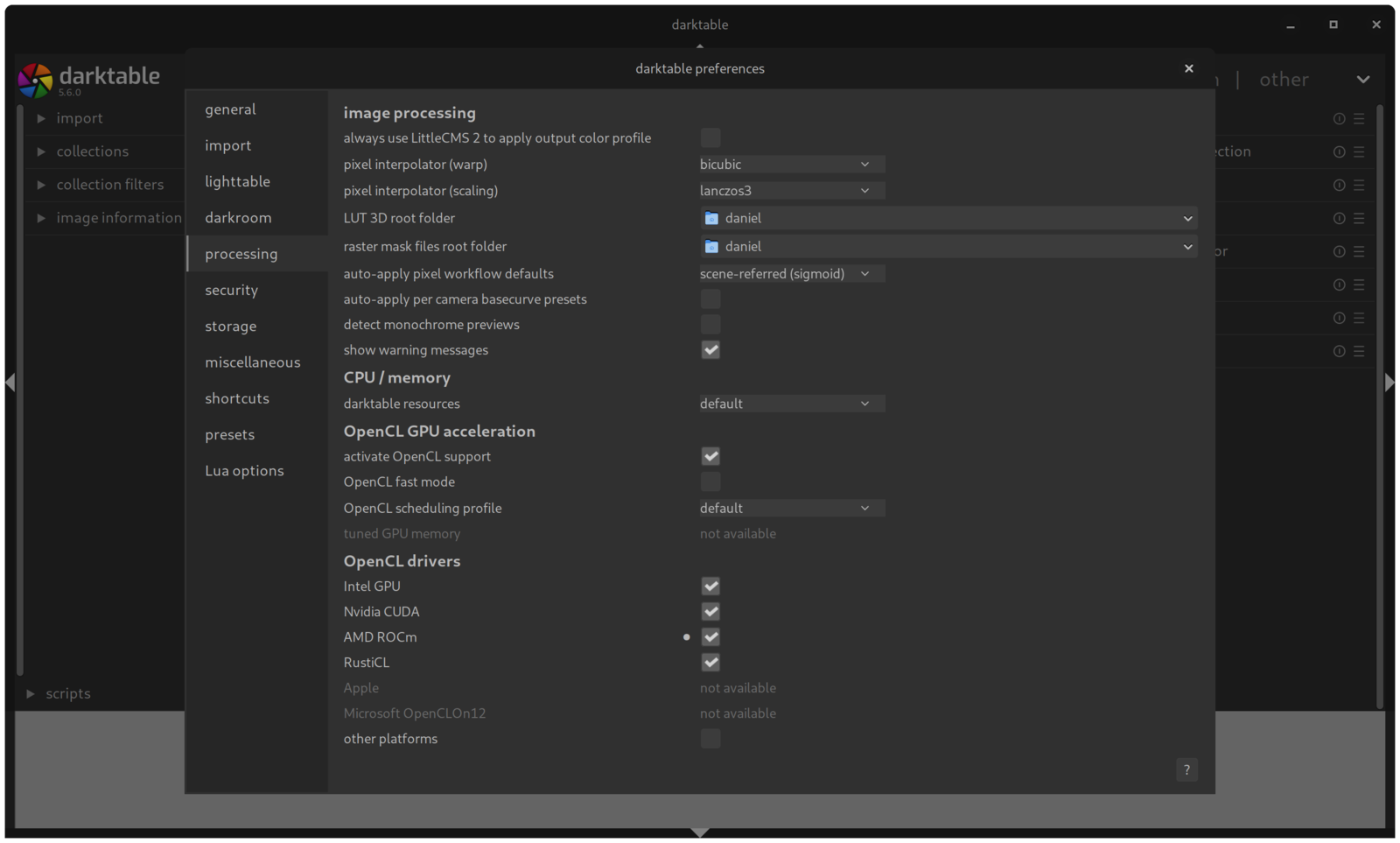Screen dimensions: 1400x843
Task: Uncheck Nvidia CUDA driver
Action: [x=710, y=612]
